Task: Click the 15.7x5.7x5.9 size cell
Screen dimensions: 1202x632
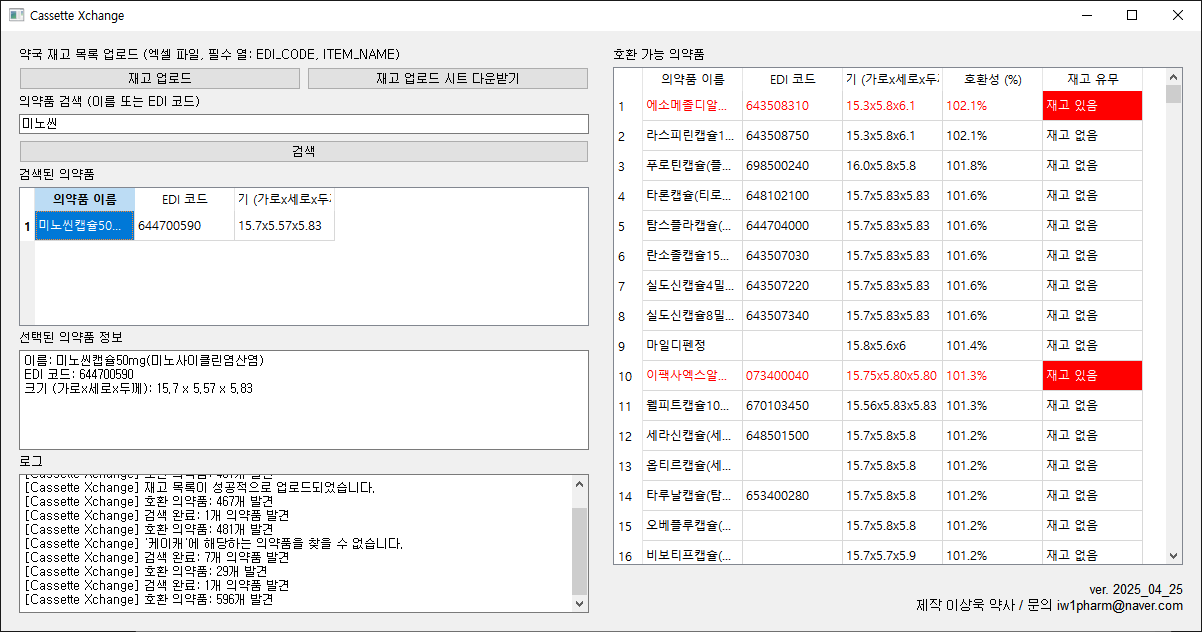Action: 892,554
